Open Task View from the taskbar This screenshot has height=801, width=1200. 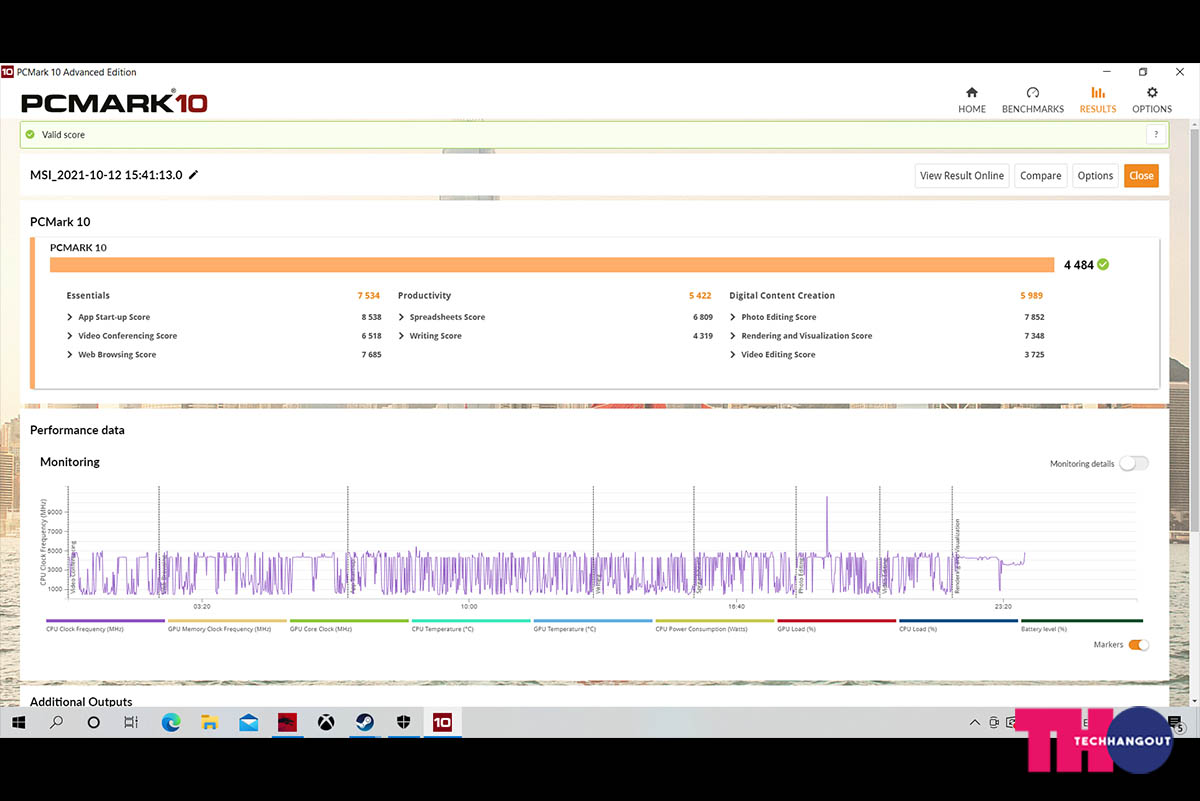click(131, 722)
